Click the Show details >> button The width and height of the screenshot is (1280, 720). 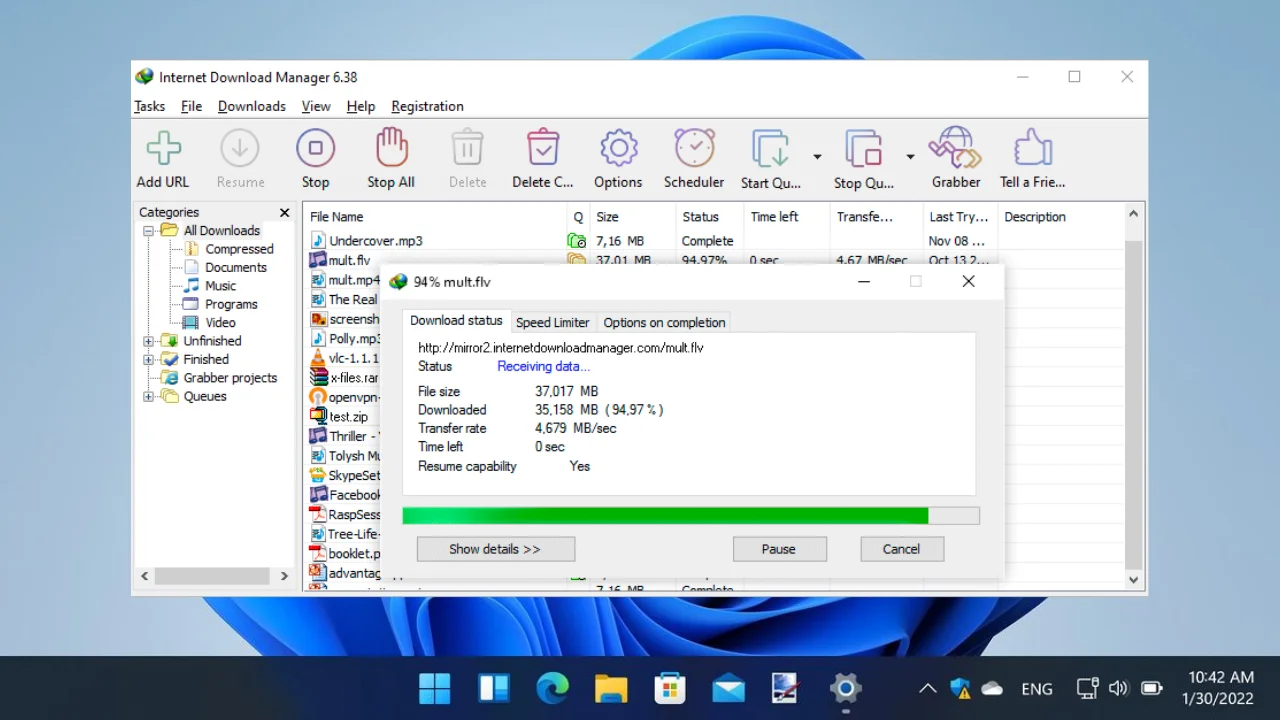[495, 549]
